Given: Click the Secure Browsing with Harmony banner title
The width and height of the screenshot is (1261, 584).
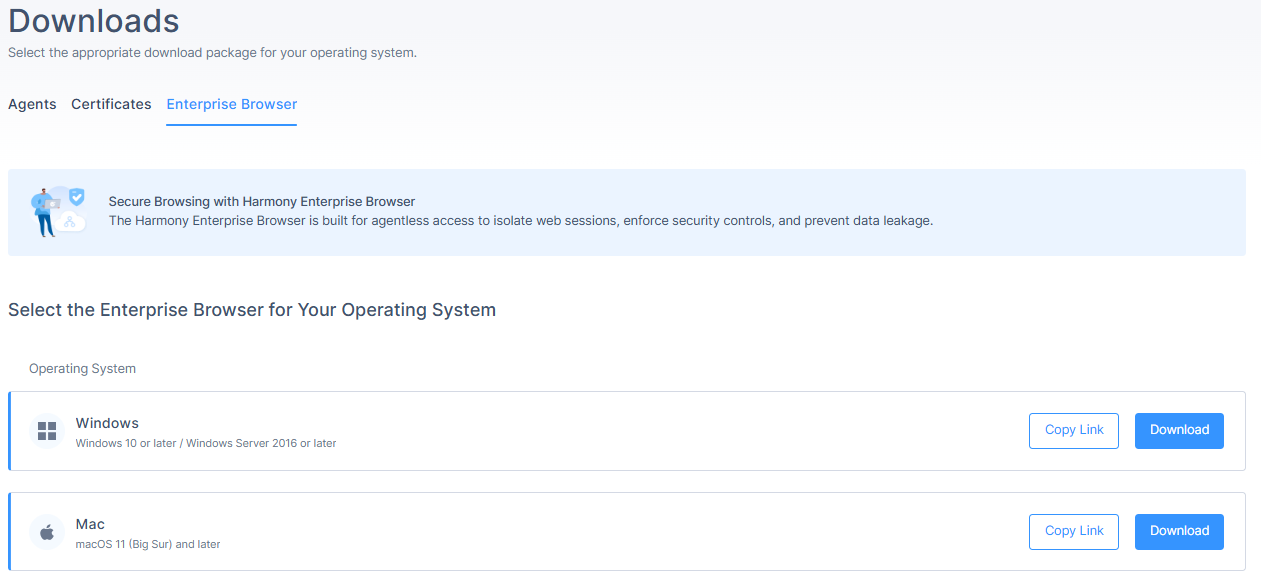Looking at the screenshot, I should [262, 202].
